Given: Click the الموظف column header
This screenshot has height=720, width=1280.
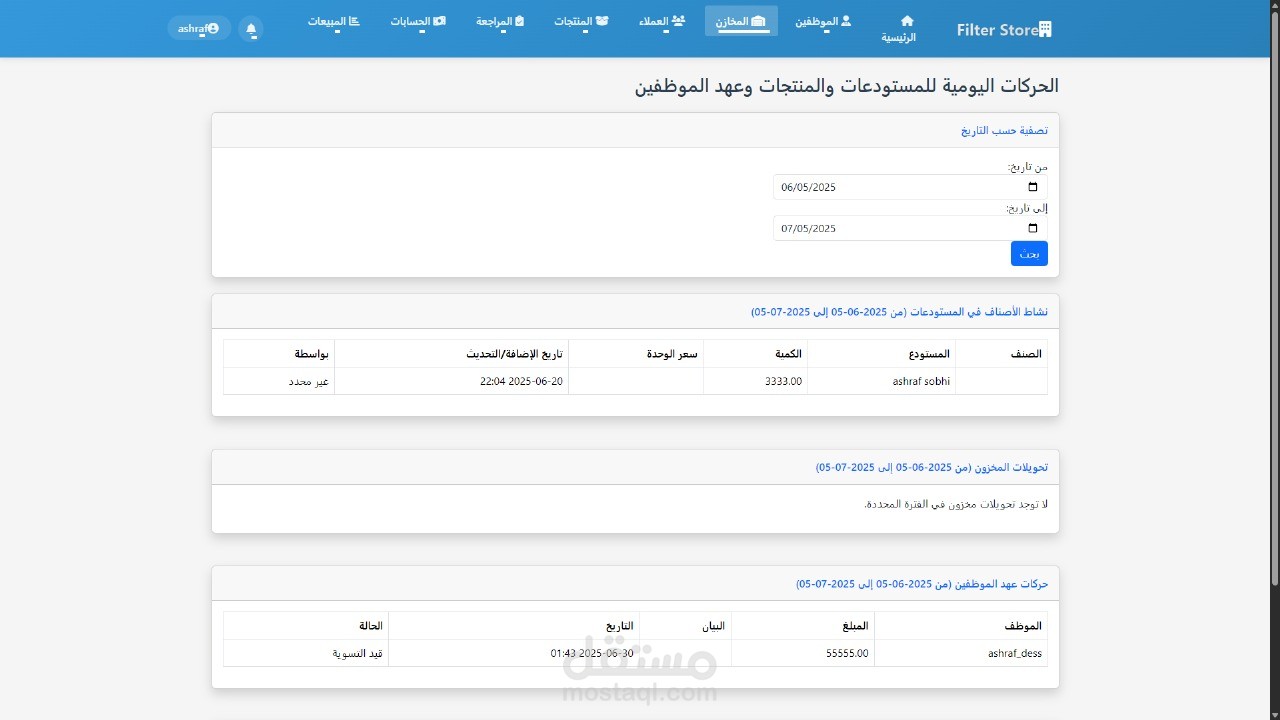Looking at the screenshot, I should [961, 626].
